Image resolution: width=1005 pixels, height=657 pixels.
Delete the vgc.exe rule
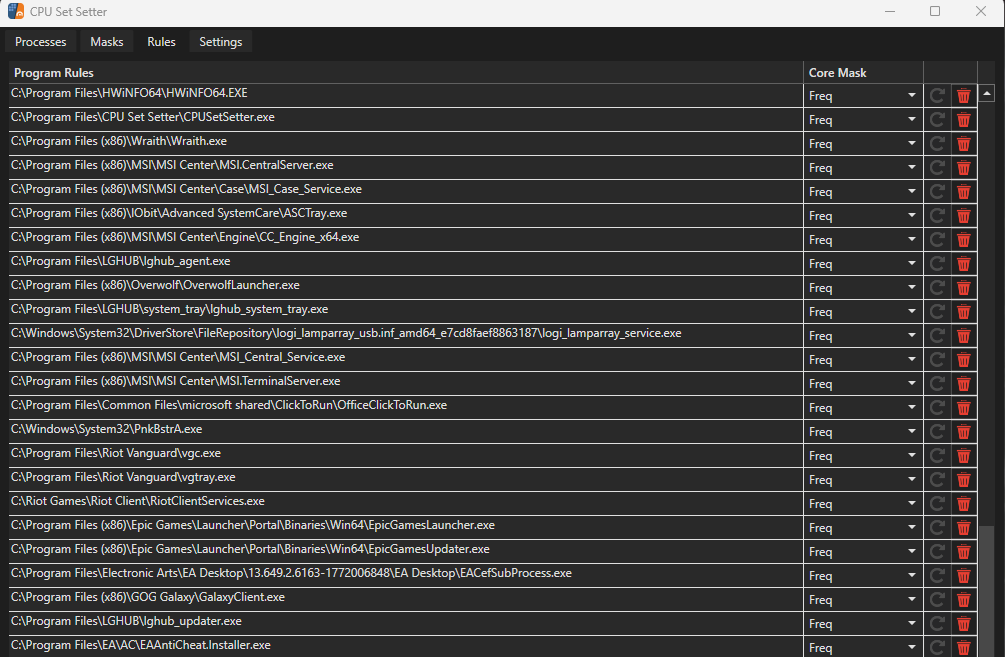(x=963, y=456)
